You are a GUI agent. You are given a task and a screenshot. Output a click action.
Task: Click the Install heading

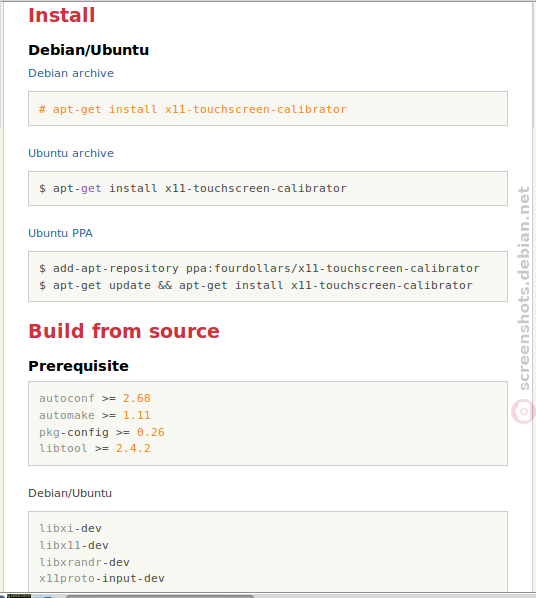(x=61, y=15)
